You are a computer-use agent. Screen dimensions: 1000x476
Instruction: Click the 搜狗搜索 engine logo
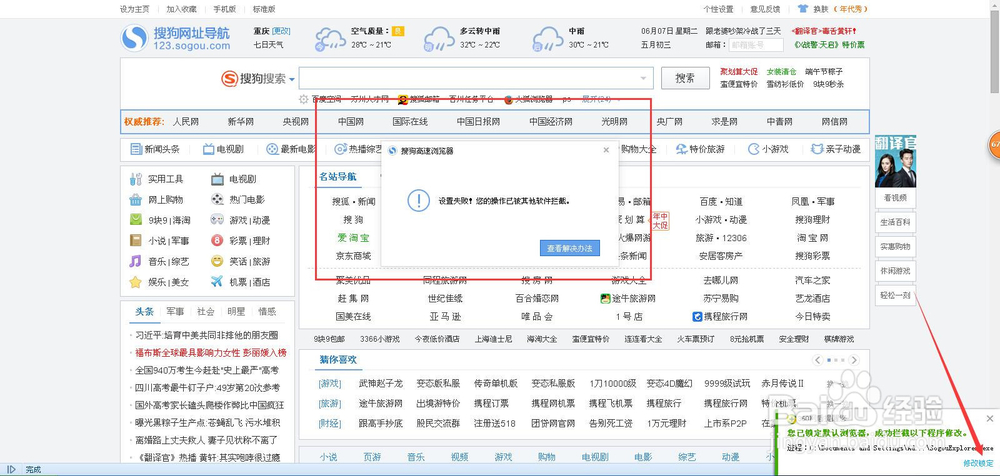253,79
